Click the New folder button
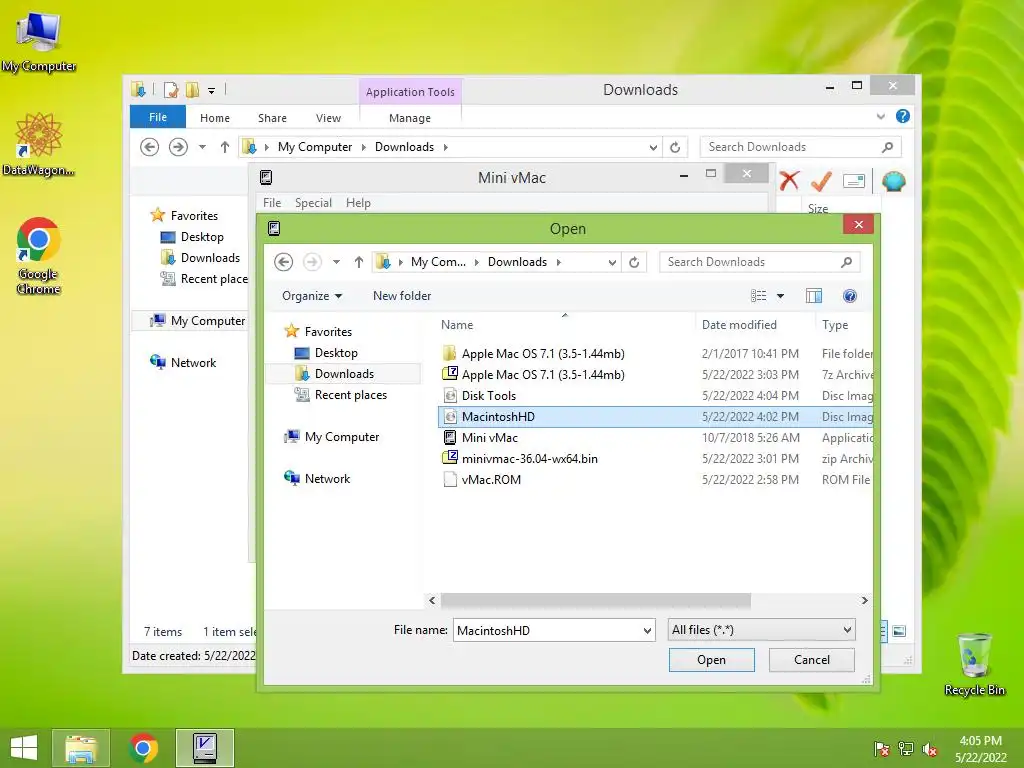This screenshot has height=768, width=1024. (x=402, y=296)
